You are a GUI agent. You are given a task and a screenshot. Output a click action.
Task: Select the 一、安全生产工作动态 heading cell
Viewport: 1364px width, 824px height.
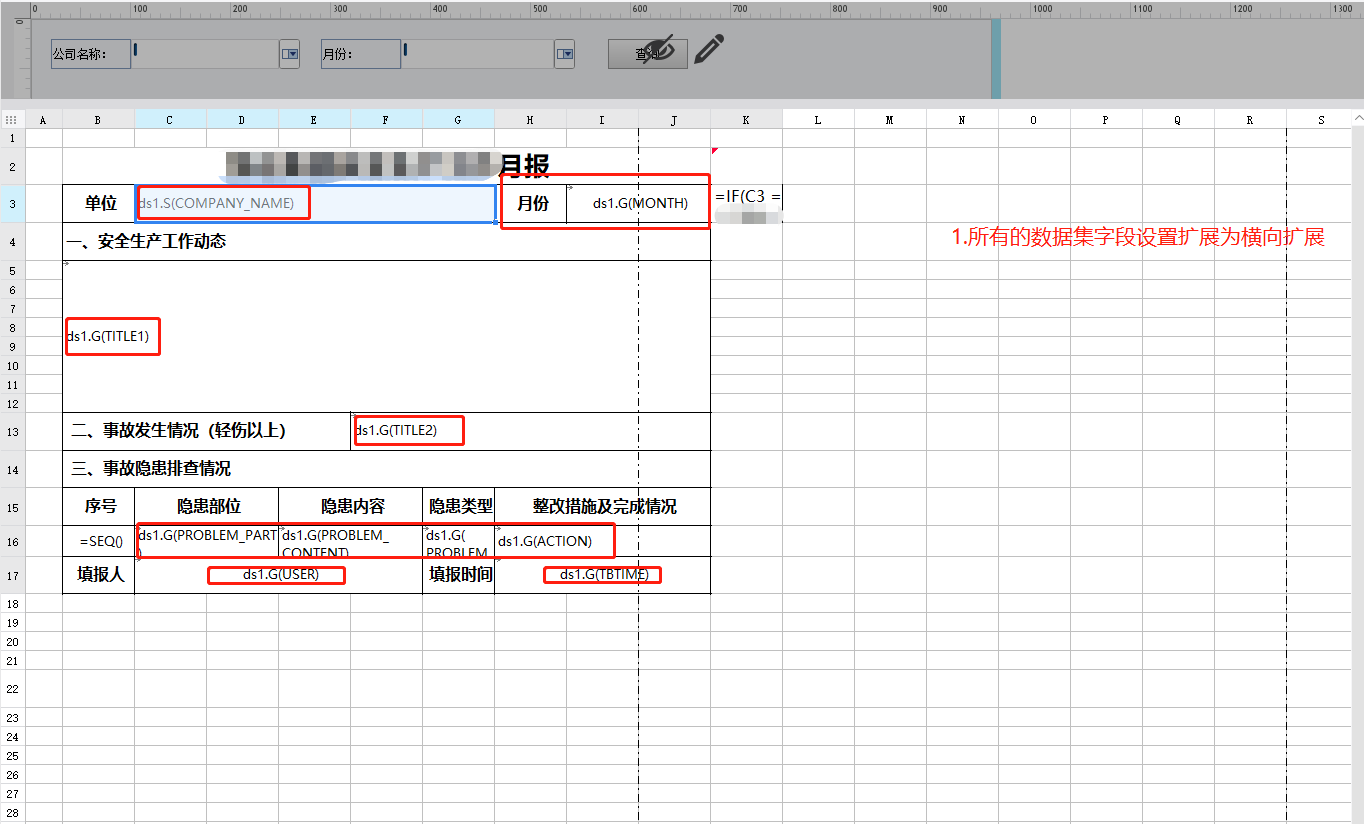tap(387, 241)
